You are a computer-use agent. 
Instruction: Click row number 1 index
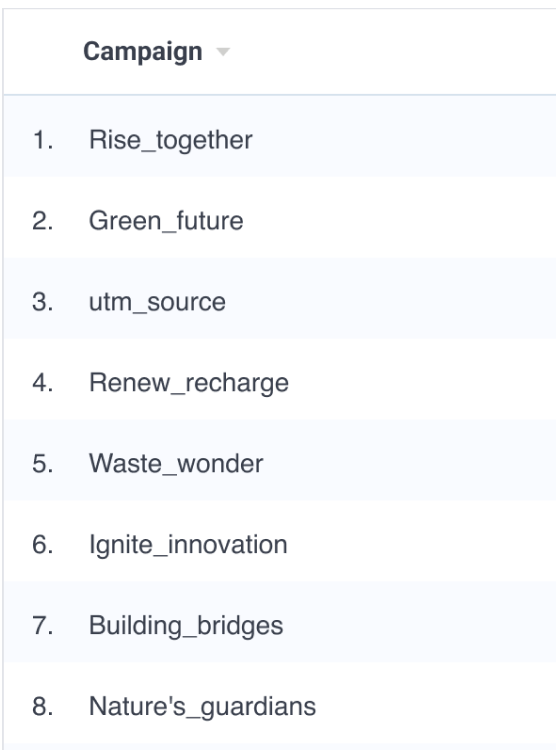(x=43, y=140)
